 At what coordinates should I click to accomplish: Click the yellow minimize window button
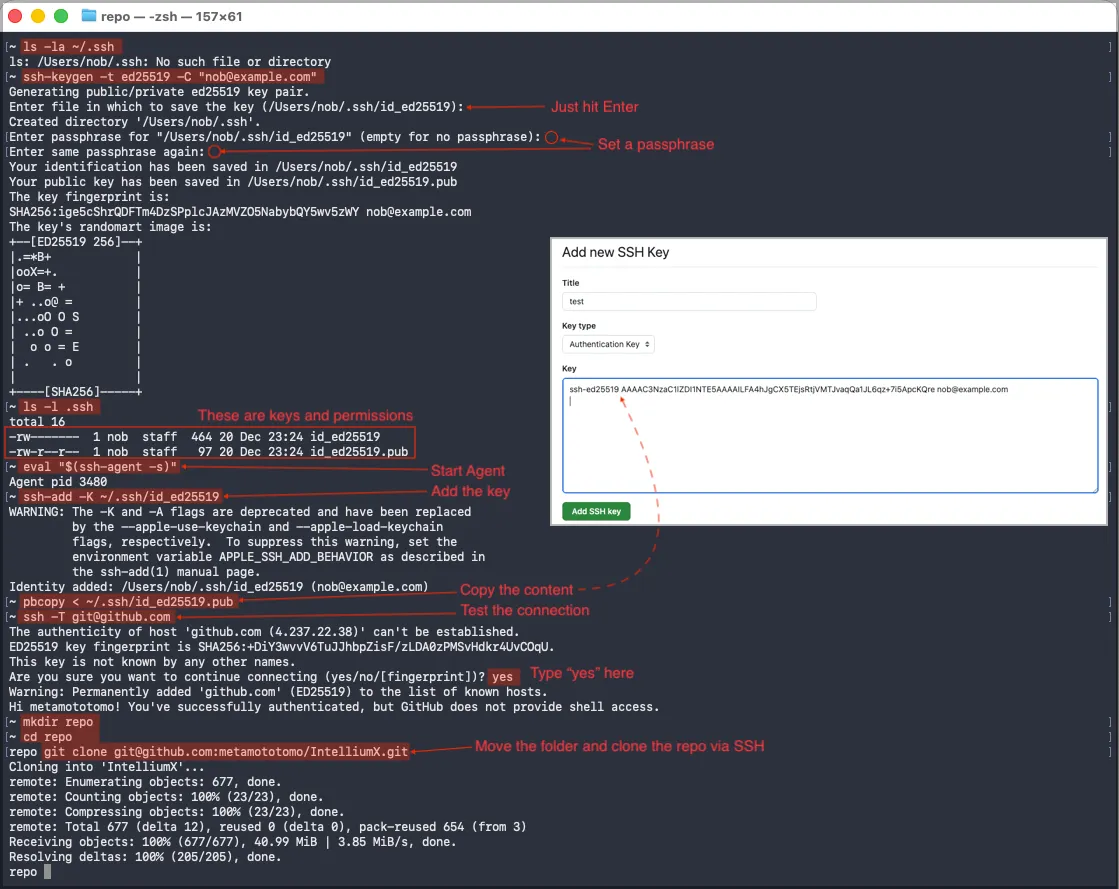coord(38,16)
